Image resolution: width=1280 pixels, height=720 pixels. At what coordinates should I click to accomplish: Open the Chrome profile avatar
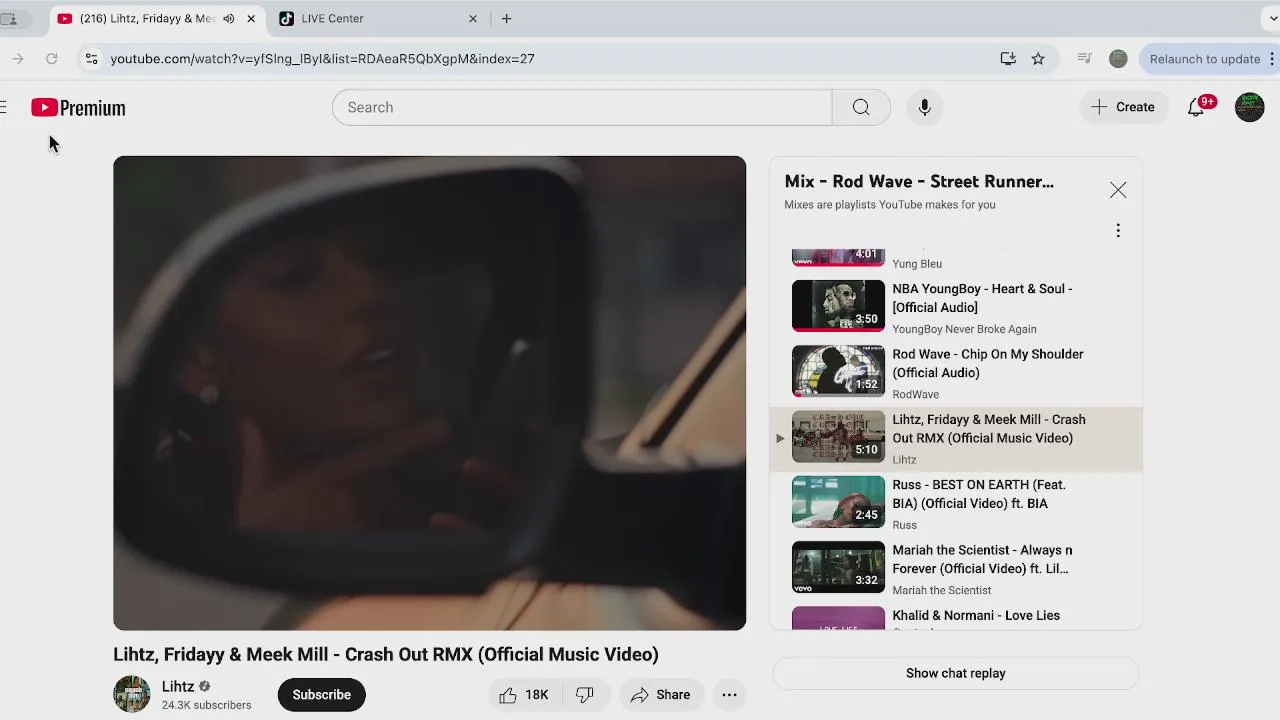tap(1118, 59)
